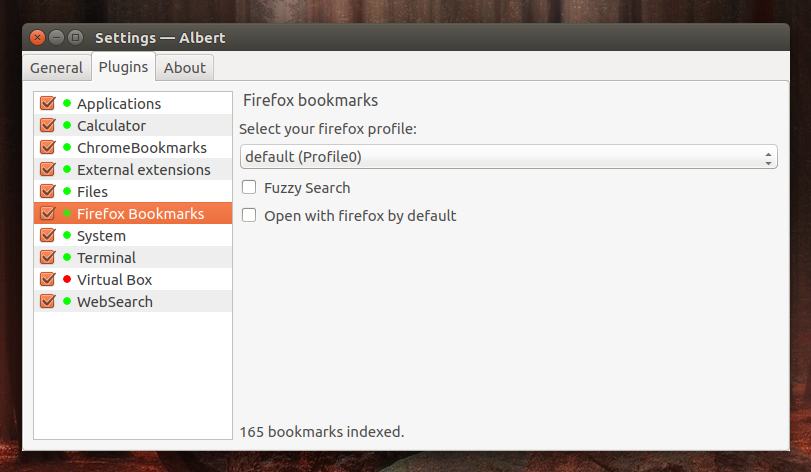Uncheck the WebSearch plugin checkbox
The width and height of the screenshot is (811, 472).
48,301
